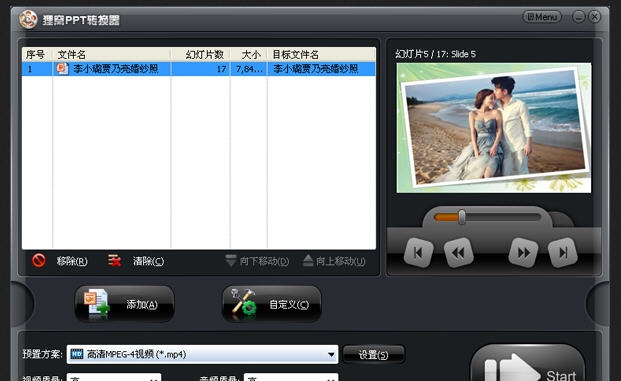Open the Customize (C) tools button

(x=272, y=304)
